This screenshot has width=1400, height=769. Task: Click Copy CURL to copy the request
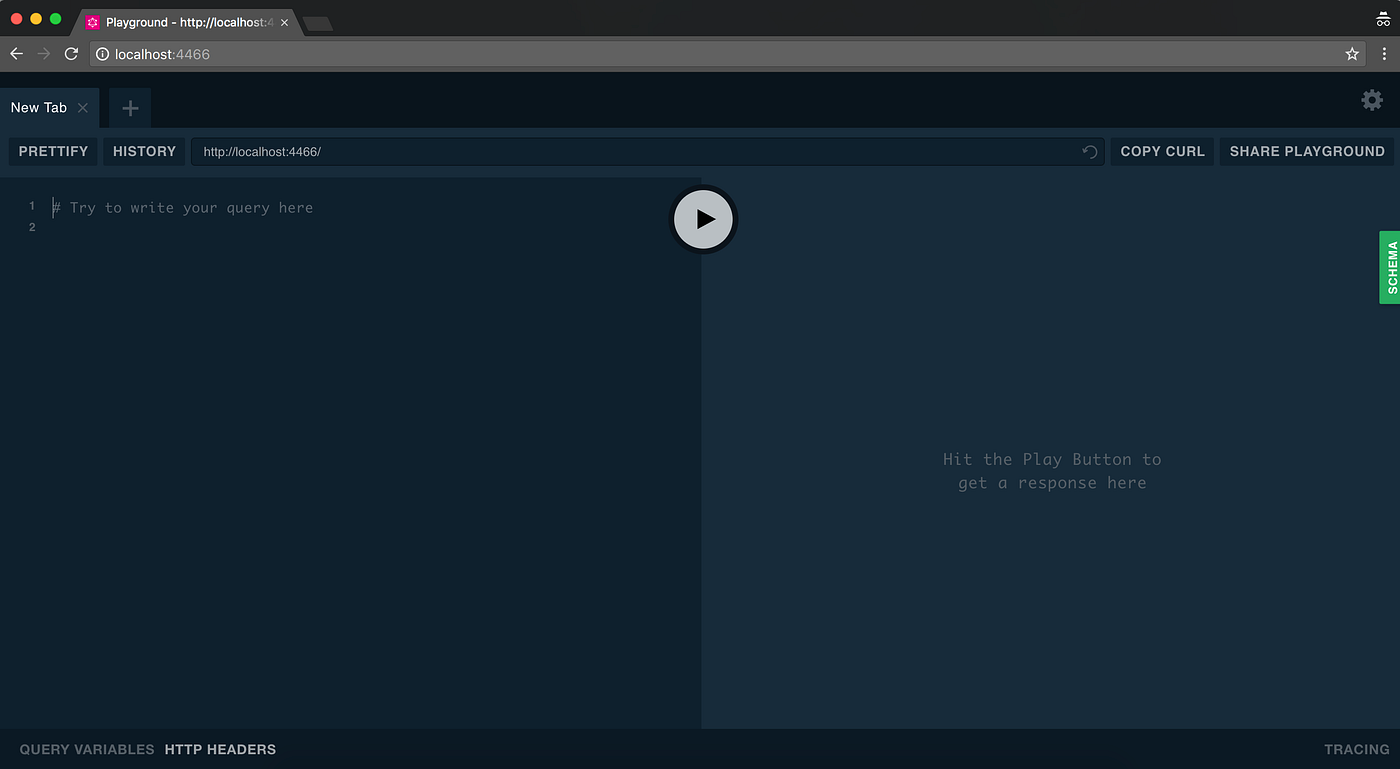1162,151
